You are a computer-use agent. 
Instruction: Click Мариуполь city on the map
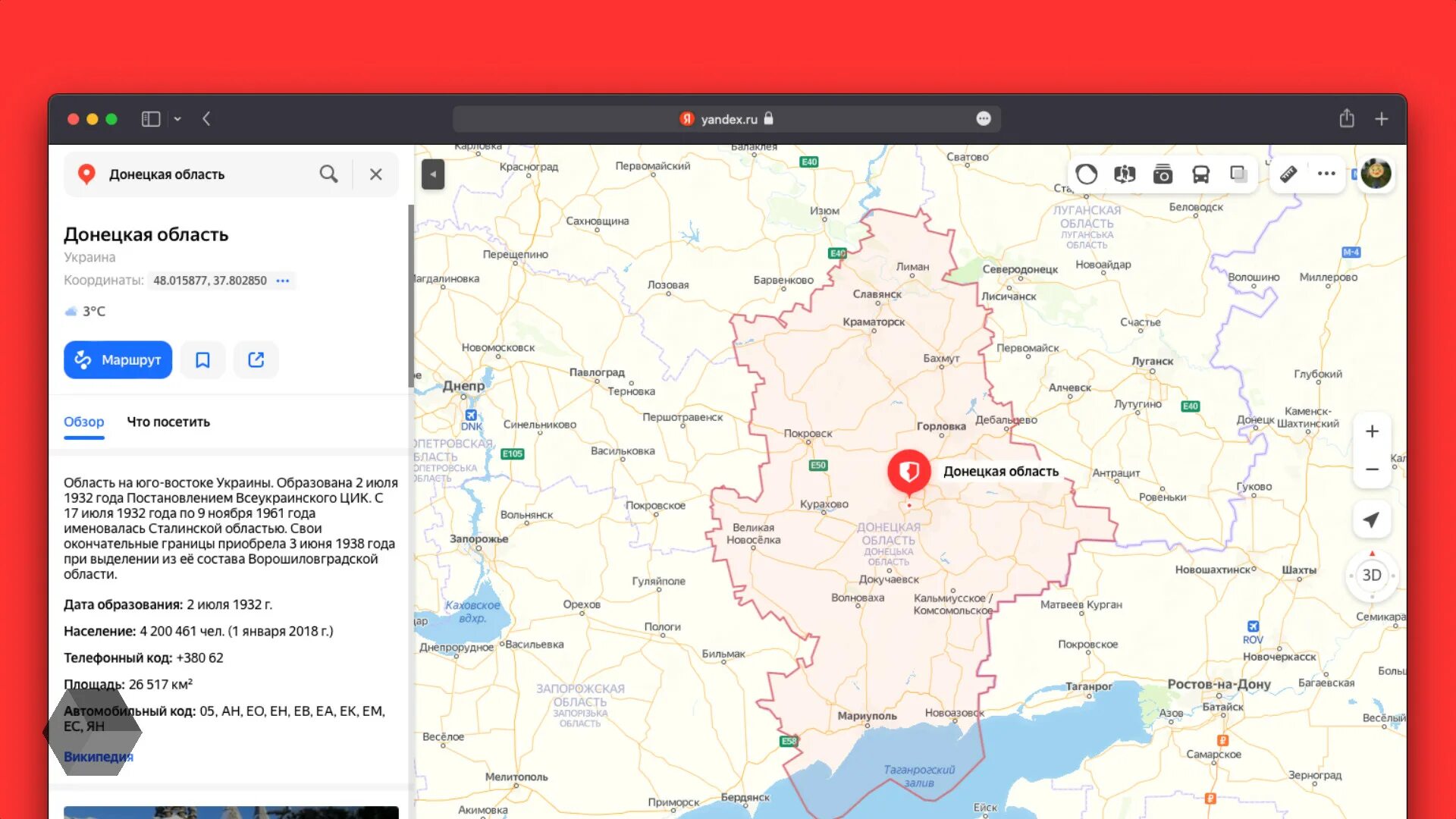[867, 716]
